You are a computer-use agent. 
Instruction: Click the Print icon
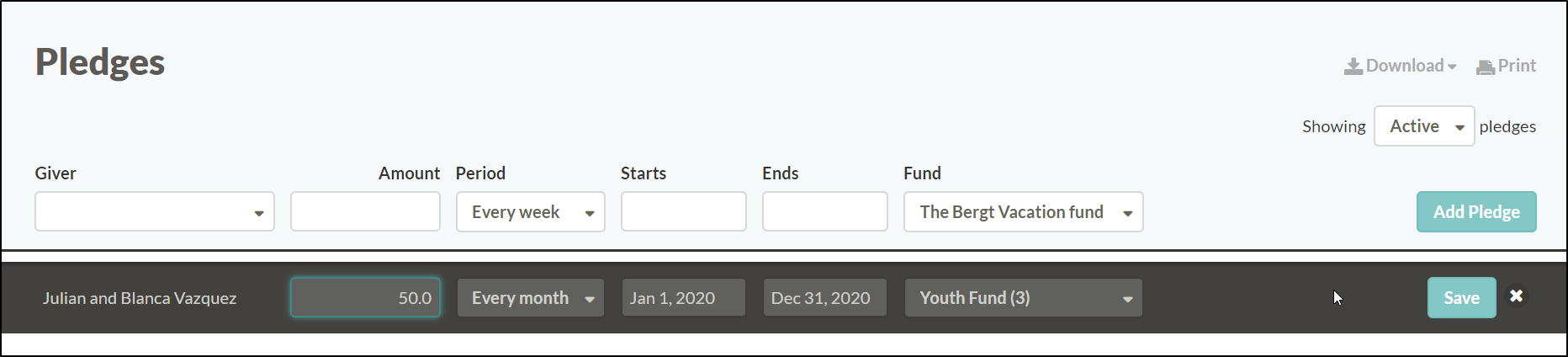[1486, 67]
